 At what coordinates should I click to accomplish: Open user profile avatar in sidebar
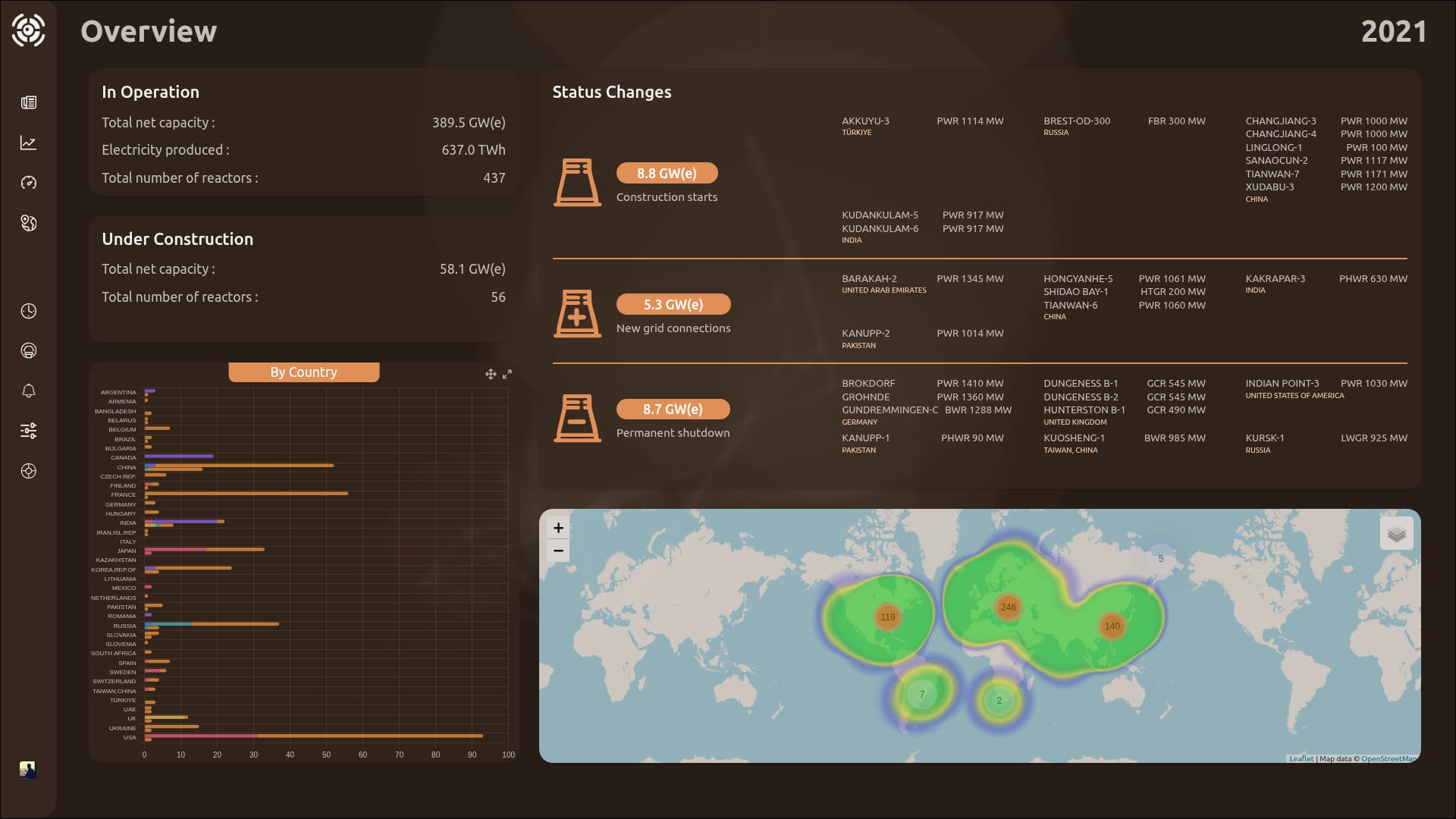click(27, 770)
